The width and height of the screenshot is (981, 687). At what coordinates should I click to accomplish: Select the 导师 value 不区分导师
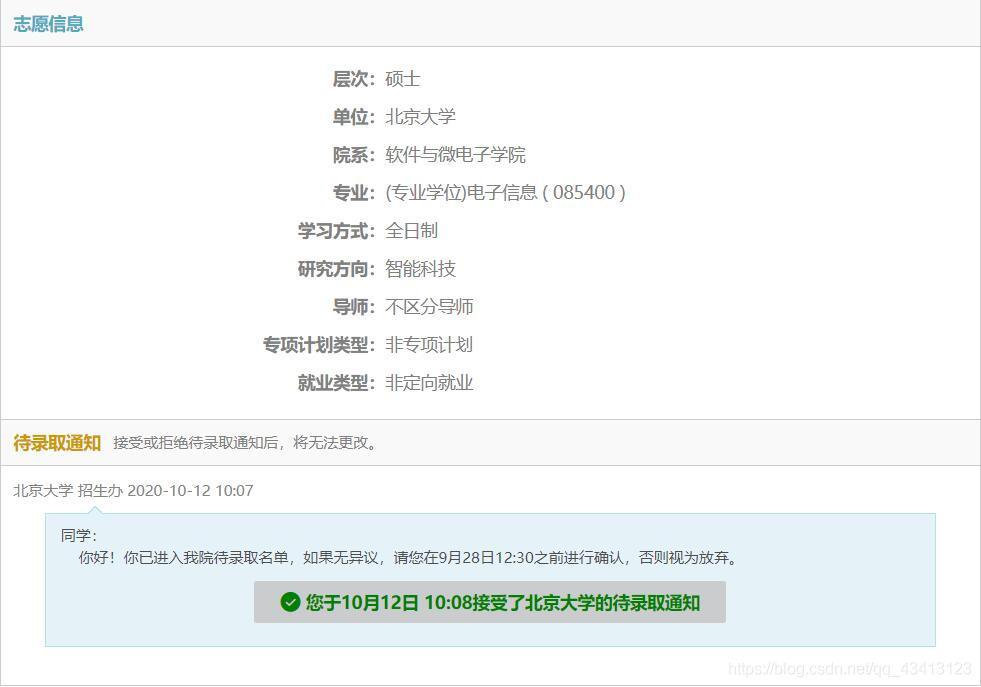pos(429,307)
